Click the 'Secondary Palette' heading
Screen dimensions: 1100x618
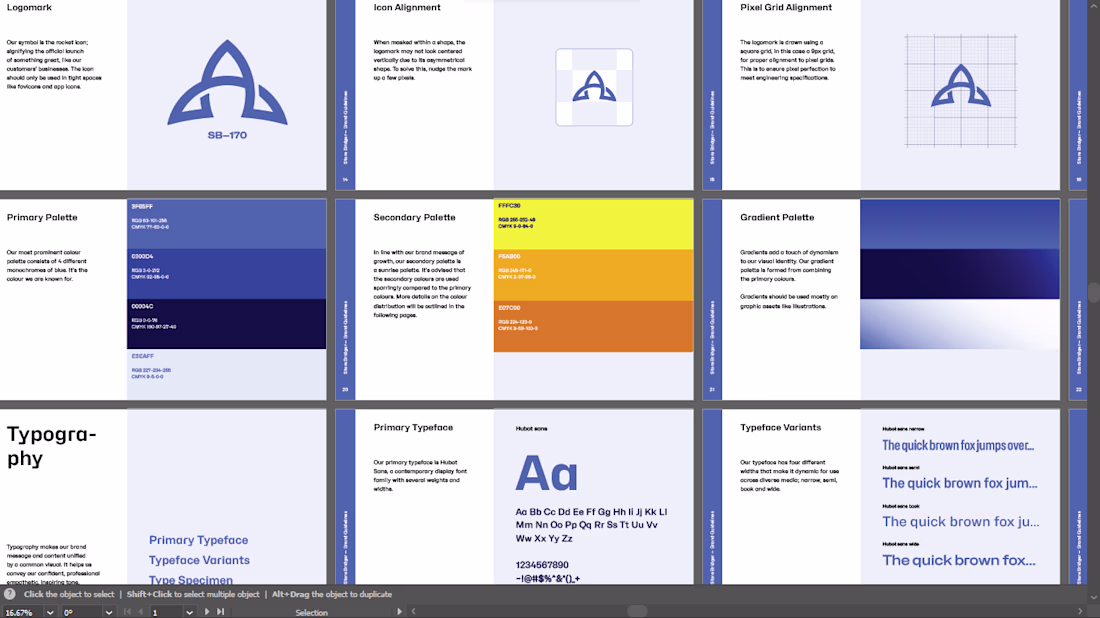coord(415,217)
